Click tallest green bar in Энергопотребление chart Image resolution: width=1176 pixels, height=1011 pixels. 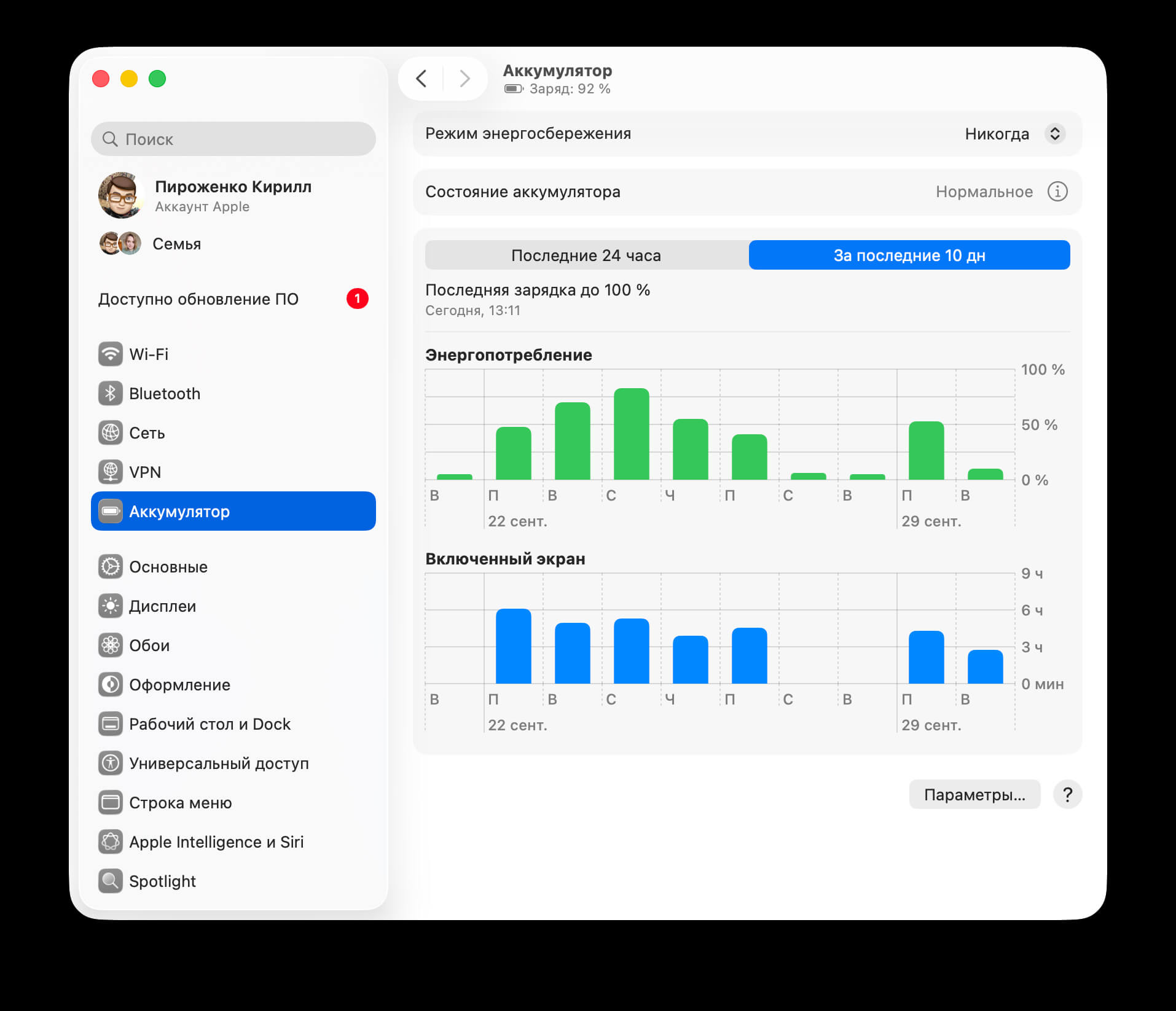(x=632, y=434)
